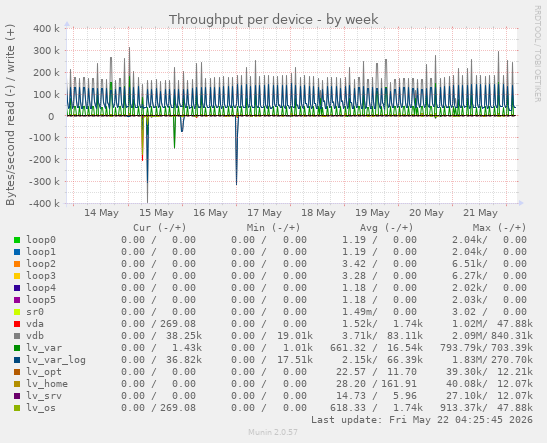Click the sr0 lime legend swatch

point(17,312)
